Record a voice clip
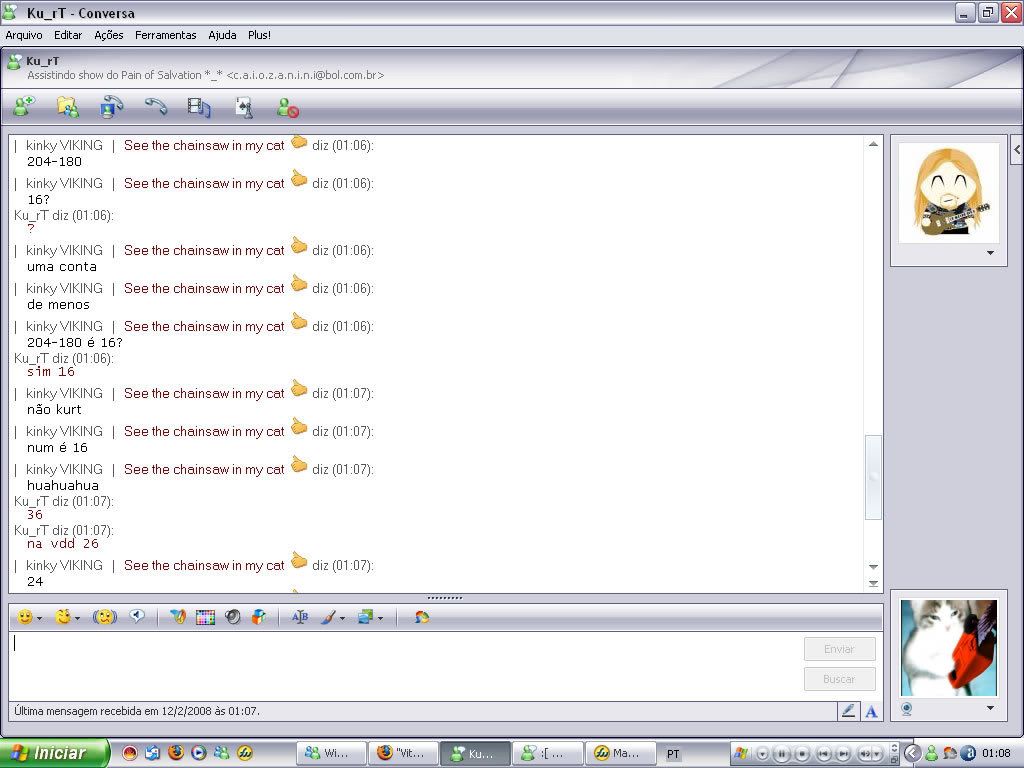Viewport: 1024px width, 768px height. click(136, 616)
